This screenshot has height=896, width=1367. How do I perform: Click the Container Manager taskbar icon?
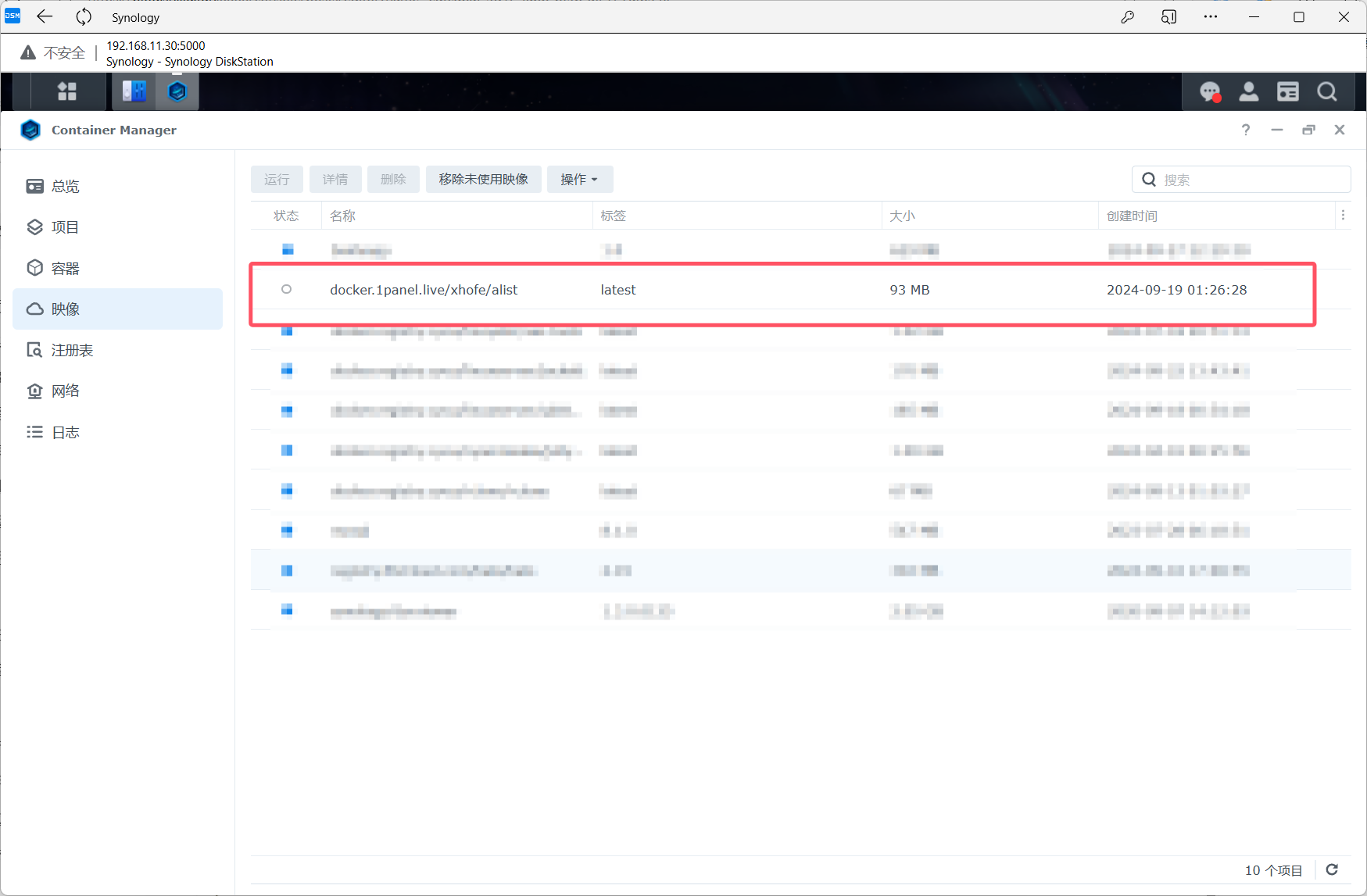click(177, 92)
